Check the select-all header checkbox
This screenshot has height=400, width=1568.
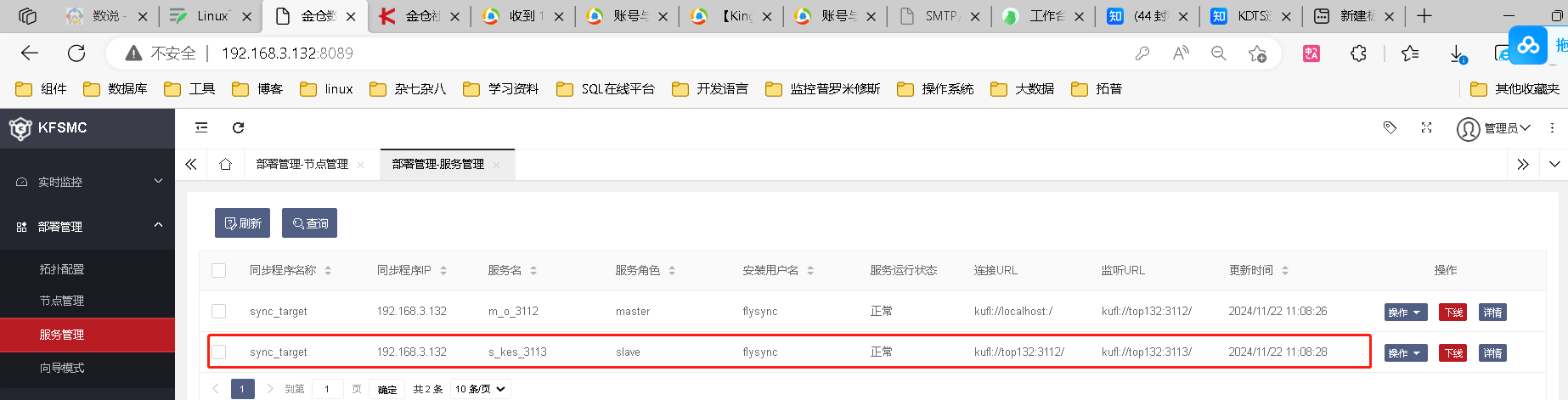(x=219, y=270)
